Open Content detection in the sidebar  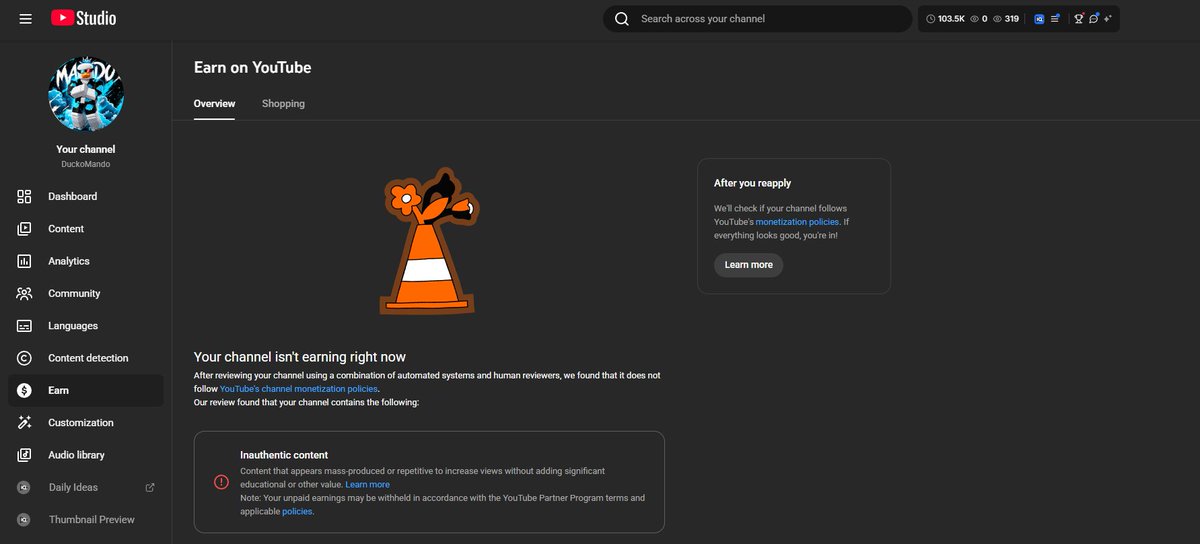click(x=86, y=358)
